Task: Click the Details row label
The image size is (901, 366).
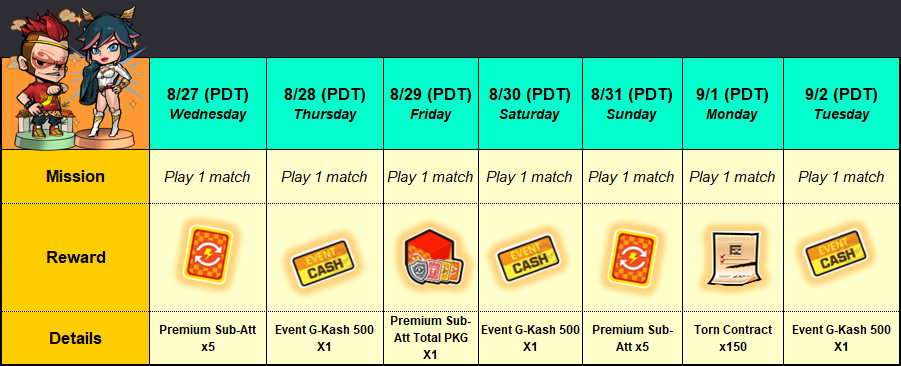Action: pyautogui.click(x=75, y=338)
